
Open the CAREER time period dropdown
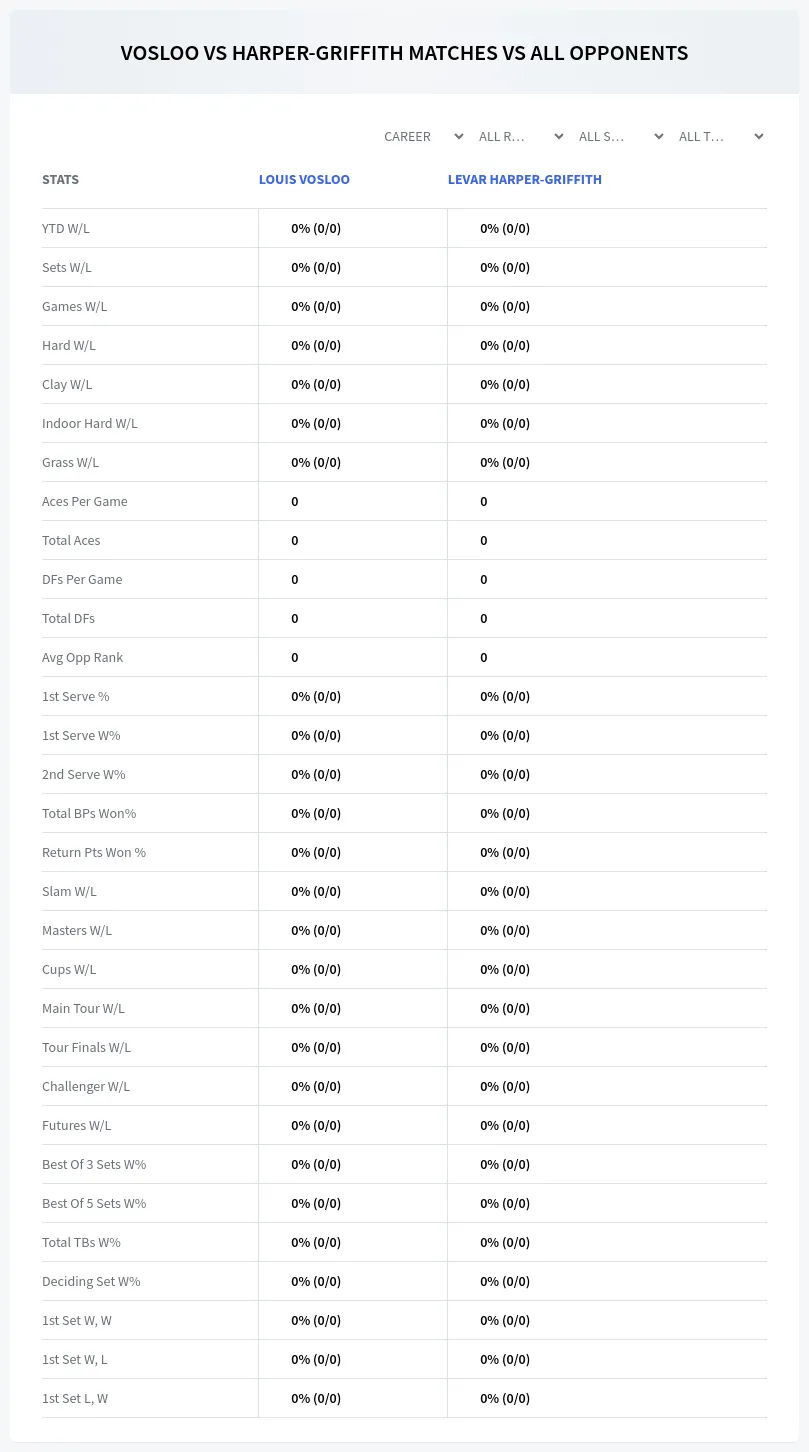tap(423, 136)
